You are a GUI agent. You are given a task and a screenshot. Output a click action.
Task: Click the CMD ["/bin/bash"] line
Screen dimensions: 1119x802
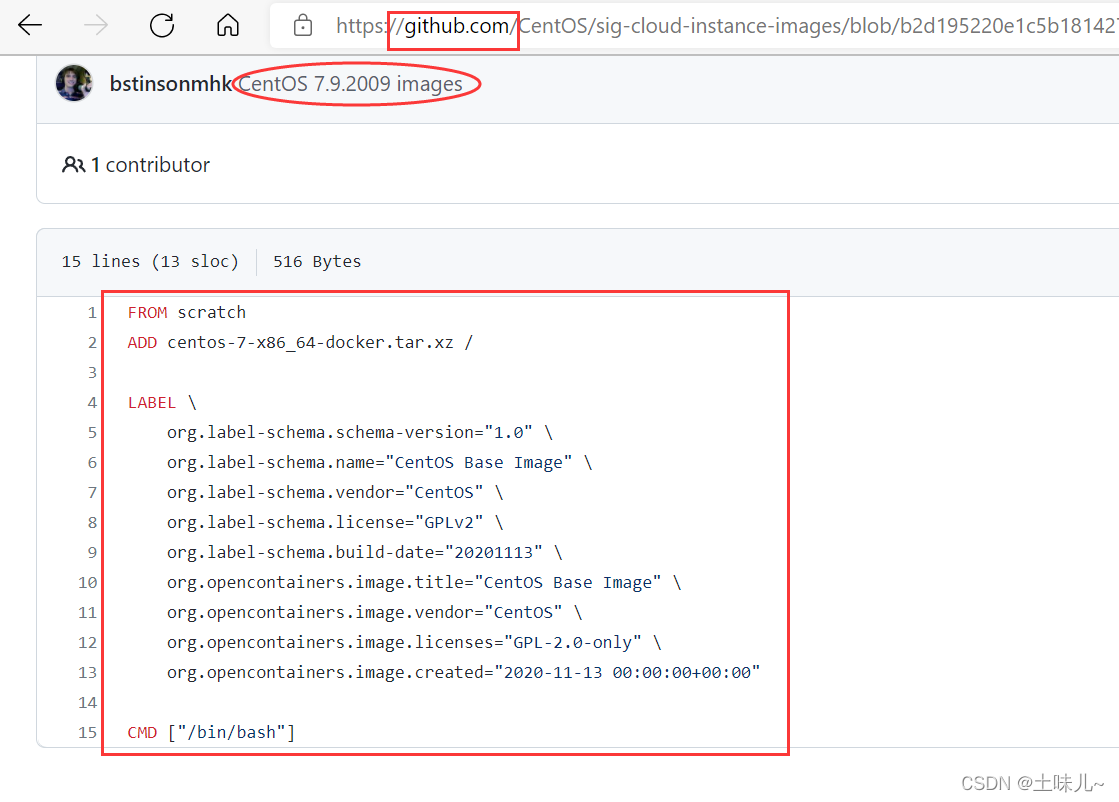211,732
